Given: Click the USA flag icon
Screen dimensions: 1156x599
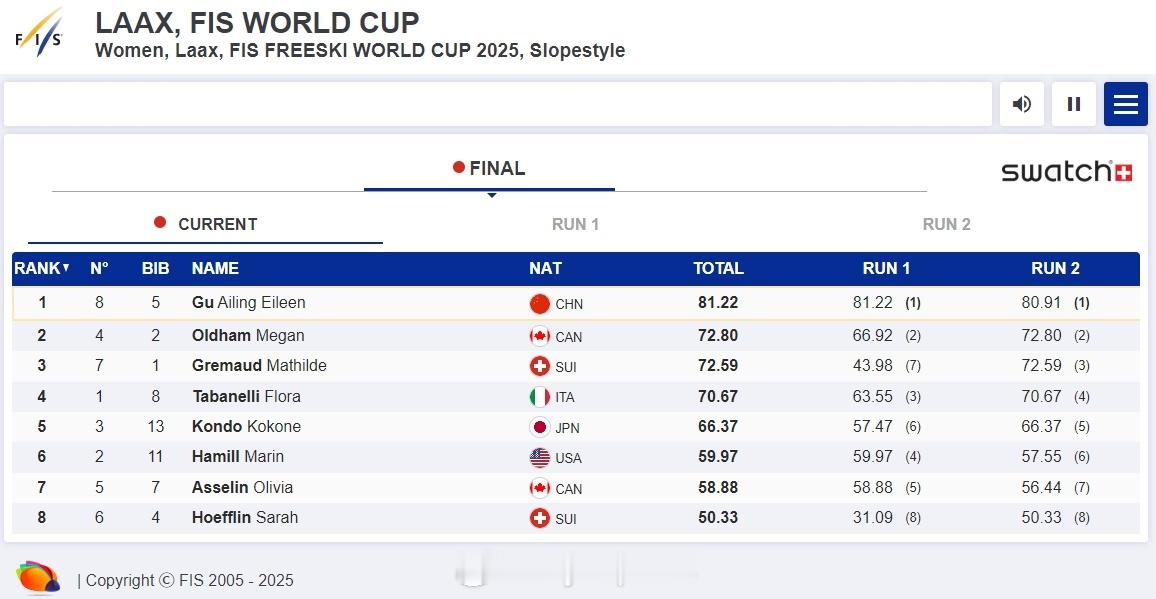Looking at the screenshot, I should click(540, 457).
